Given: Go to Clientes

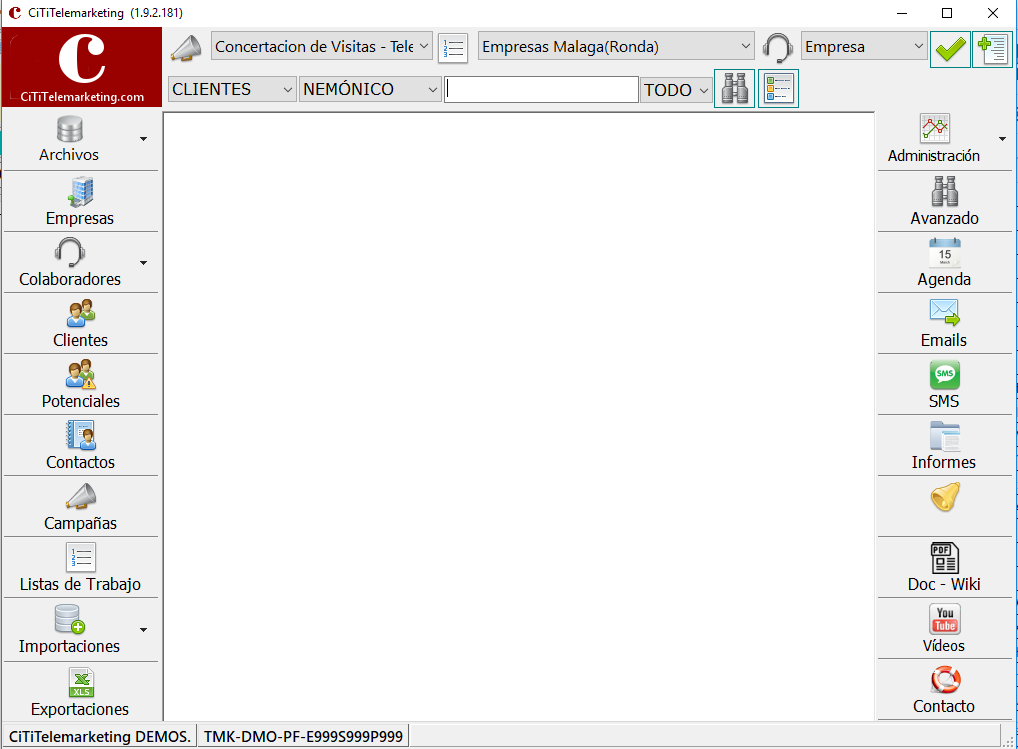Looking at the screenshot, I should pyautogui.click(x=81, y=324).
